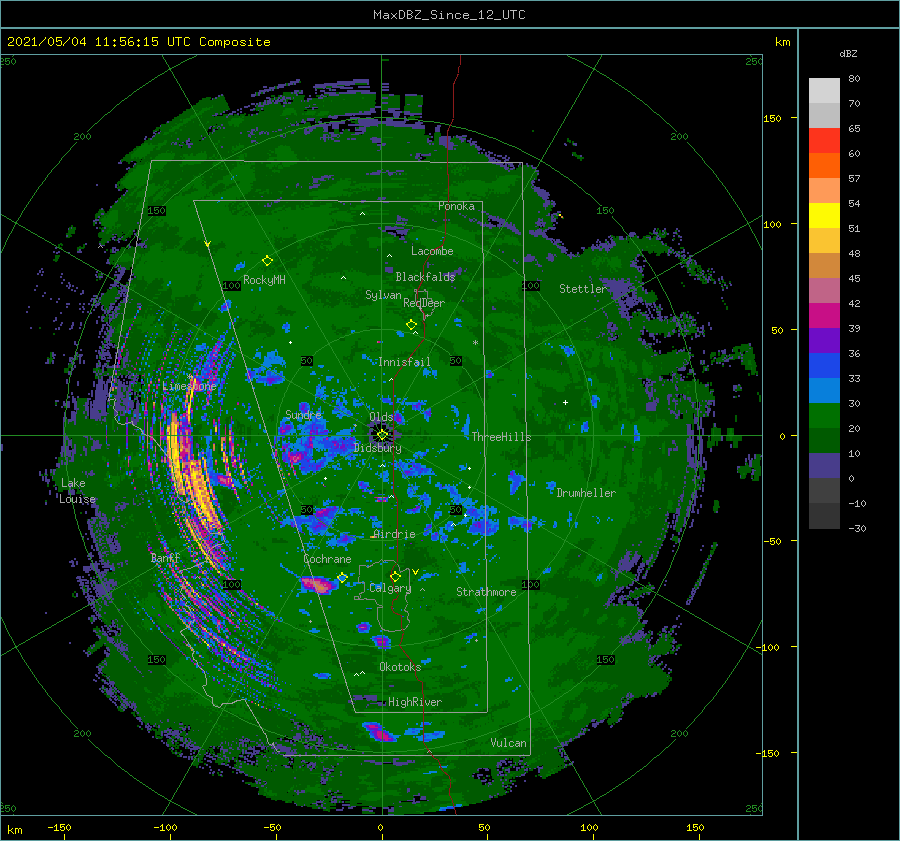Click the 80 value on the dBZ legend
The height and width of the screenshot is (841, 900).
pyautogui.click(x=854, y=79)
